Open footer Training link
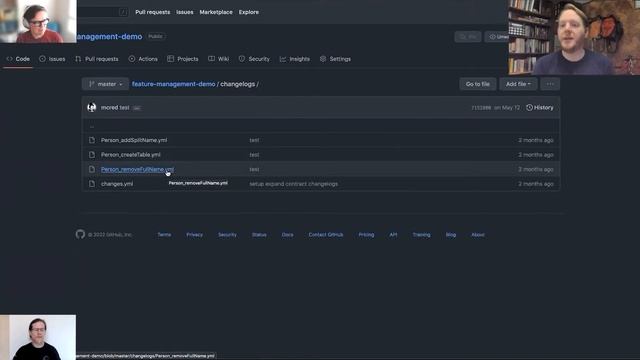Screen dimensions: 640x360 point(421,235)
